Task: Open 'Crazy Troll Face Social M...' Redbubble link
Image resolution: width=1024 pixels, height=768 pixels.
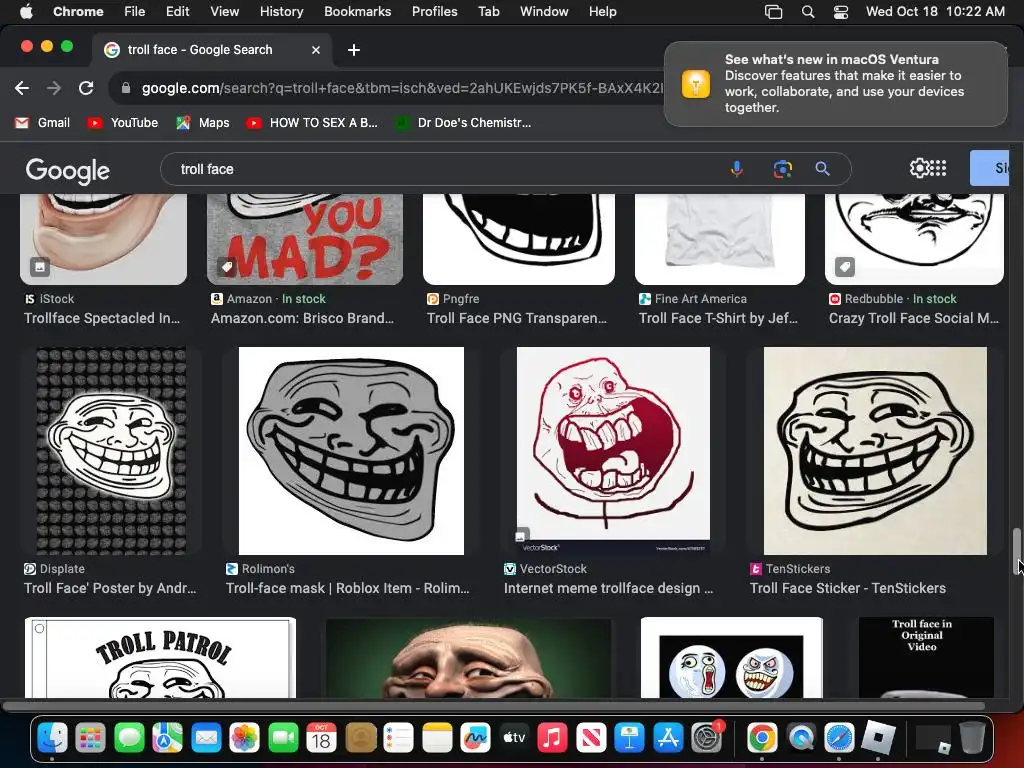Action: point(914,318)
